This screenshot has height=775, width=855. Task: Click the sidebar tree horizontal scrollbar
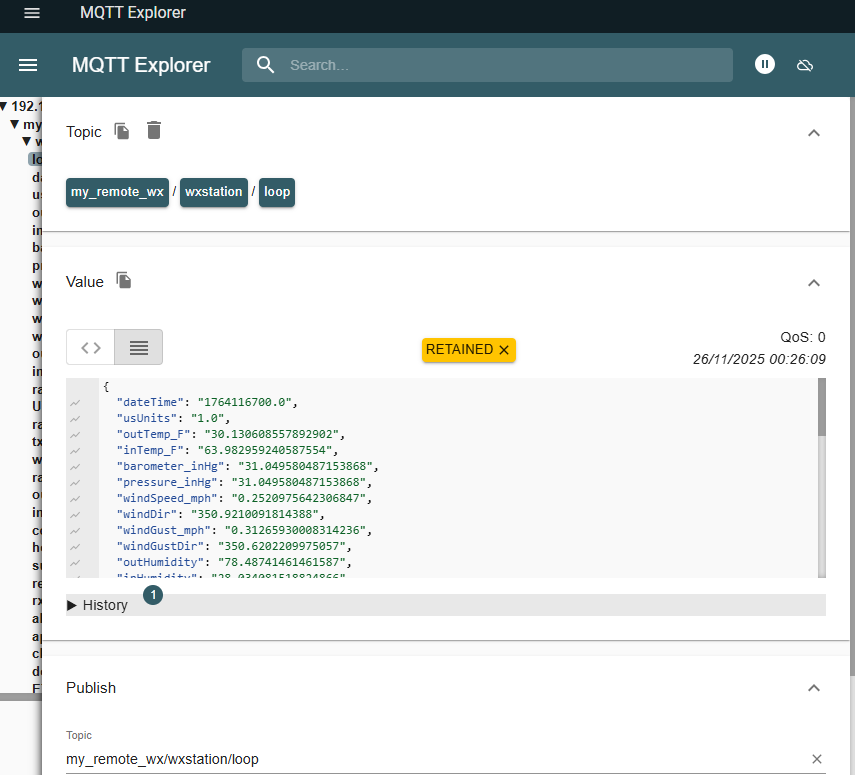point(21,697)
